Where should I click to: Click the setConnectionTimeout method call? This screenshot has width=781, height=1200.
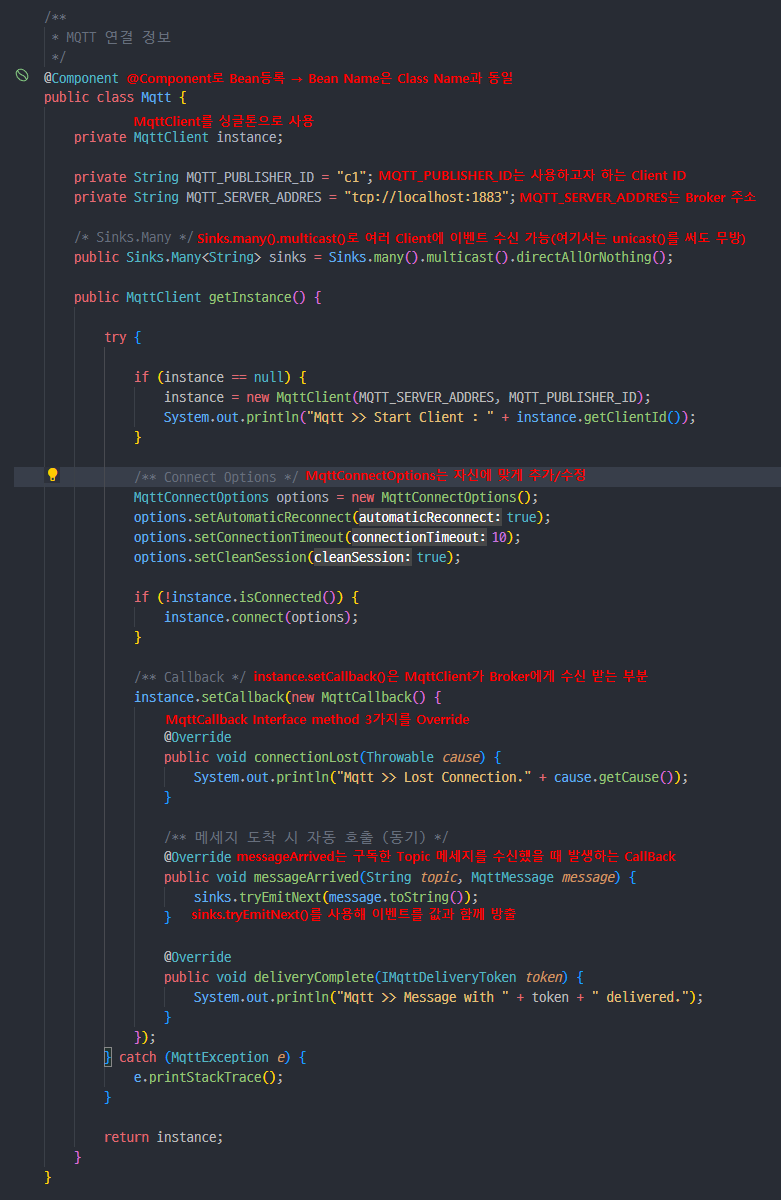[x=268, y=537]
